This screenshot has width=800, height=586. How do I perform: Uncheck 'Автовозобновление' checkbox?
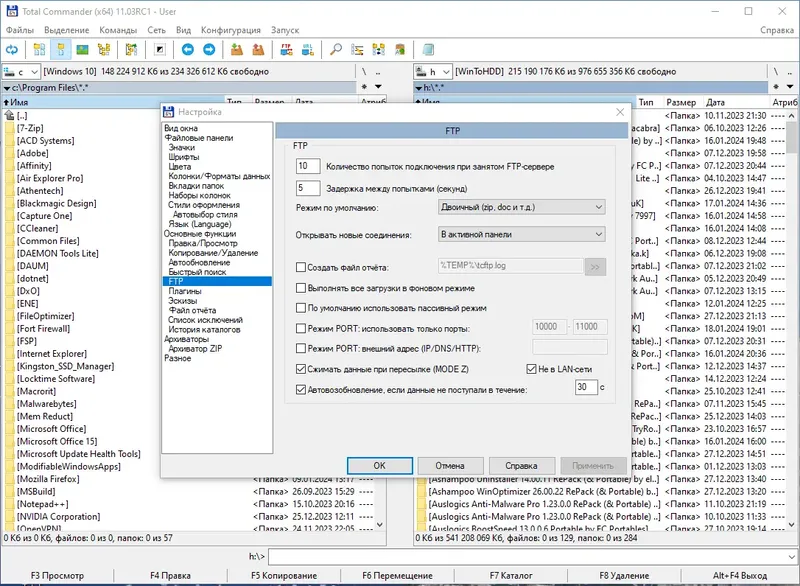point(301,389)
